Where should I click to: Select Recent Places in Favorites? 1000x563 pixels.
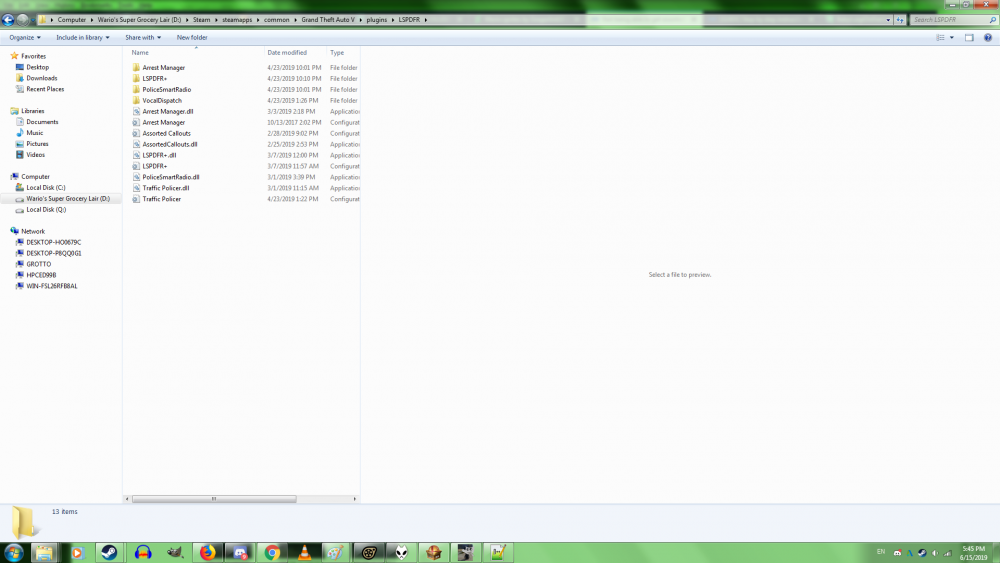45,89
